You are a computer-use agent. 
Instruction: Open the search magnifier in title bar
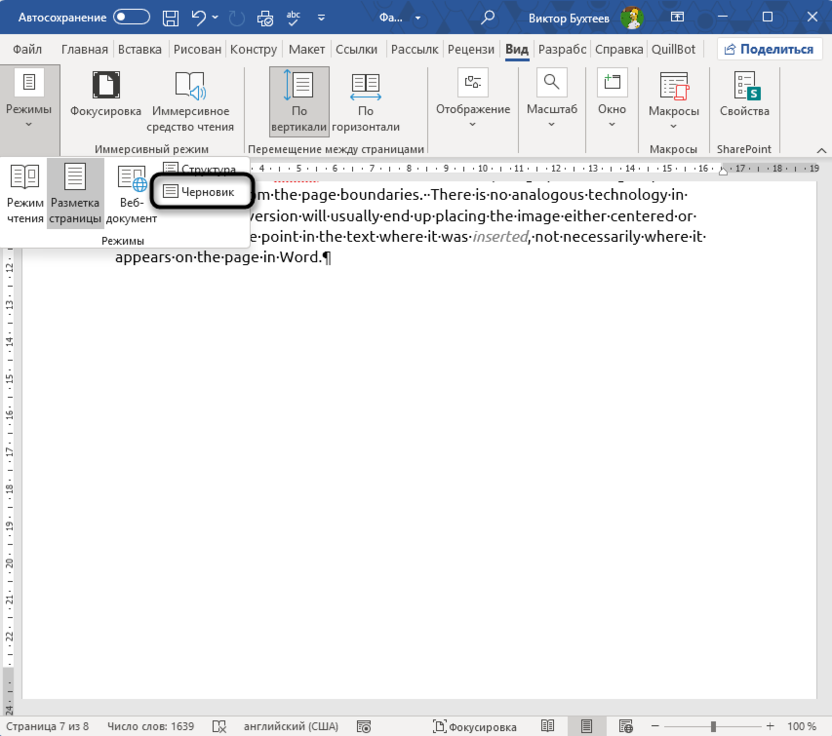coord(488,17)
